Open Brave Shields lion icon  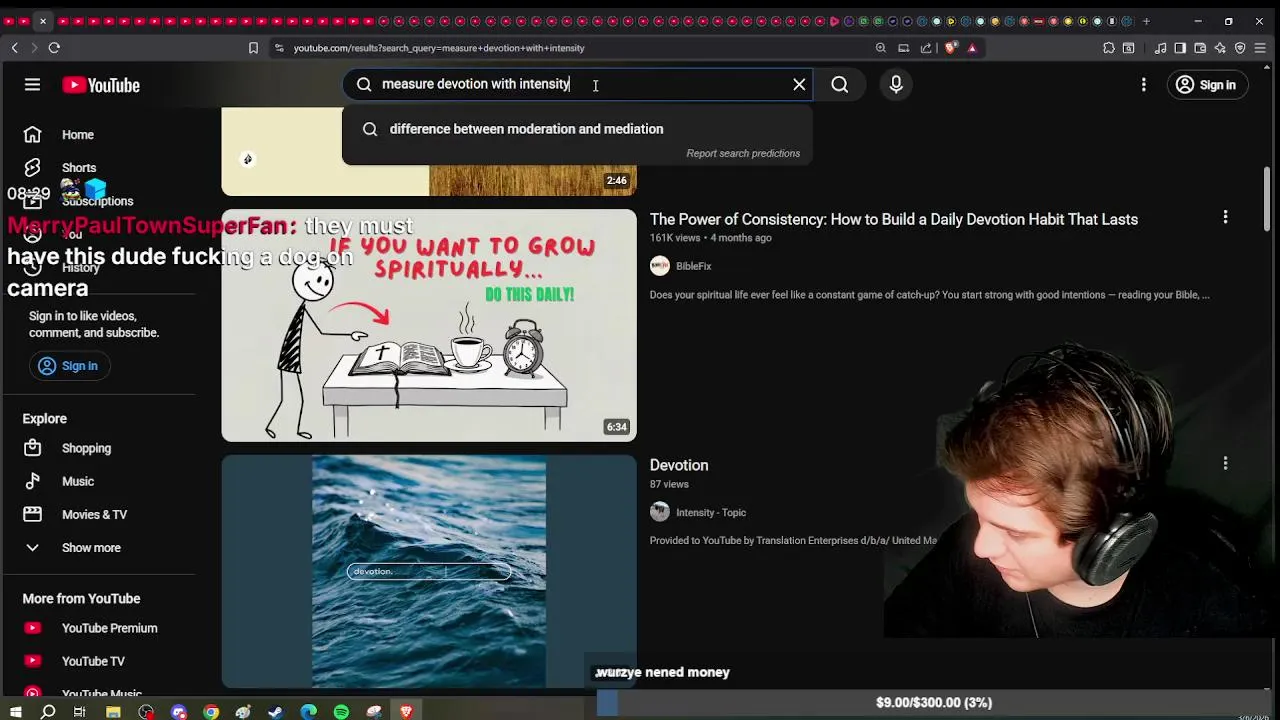point(951,48)
